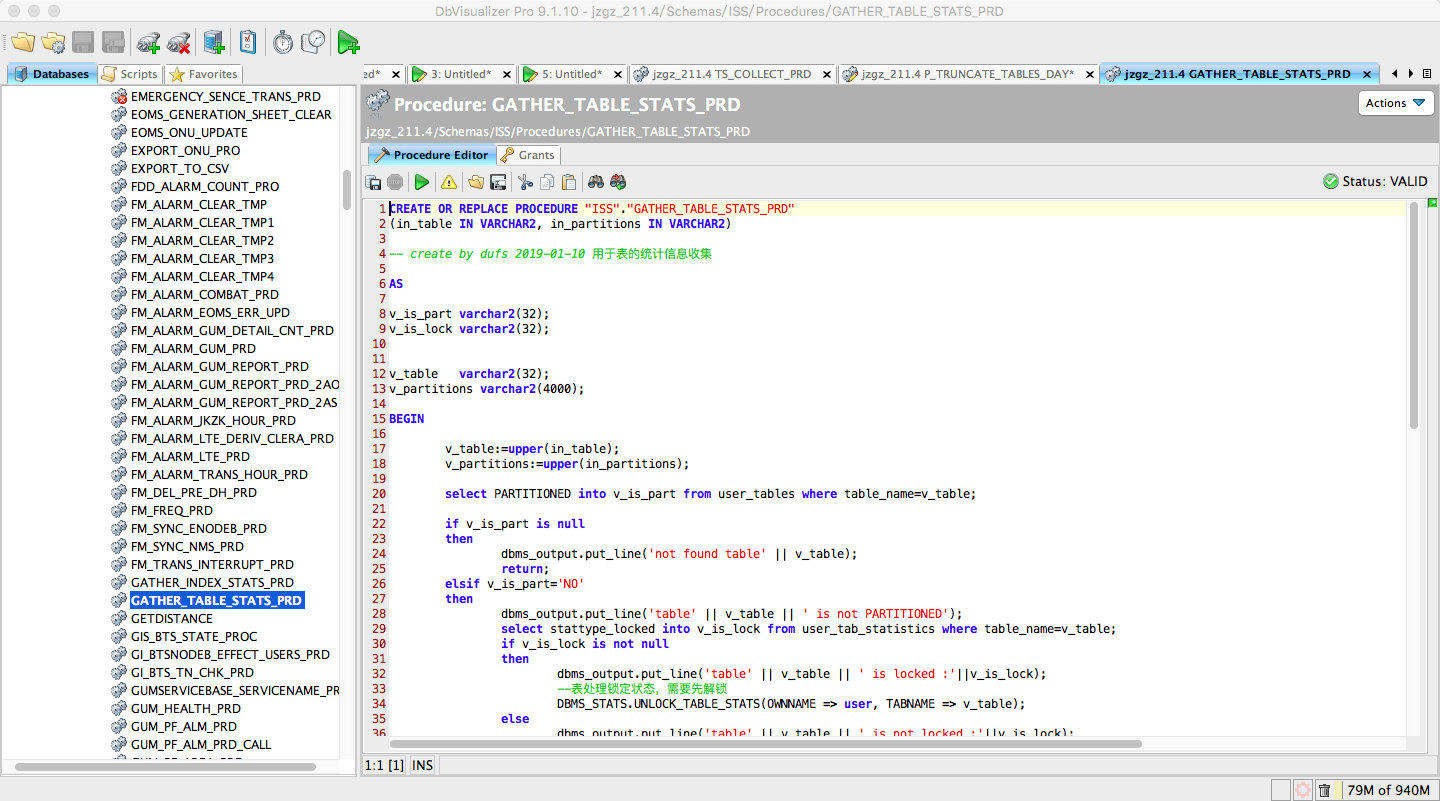Open the tab list menu at tab bar end

pyautogui.click(x=1425, y=74)
